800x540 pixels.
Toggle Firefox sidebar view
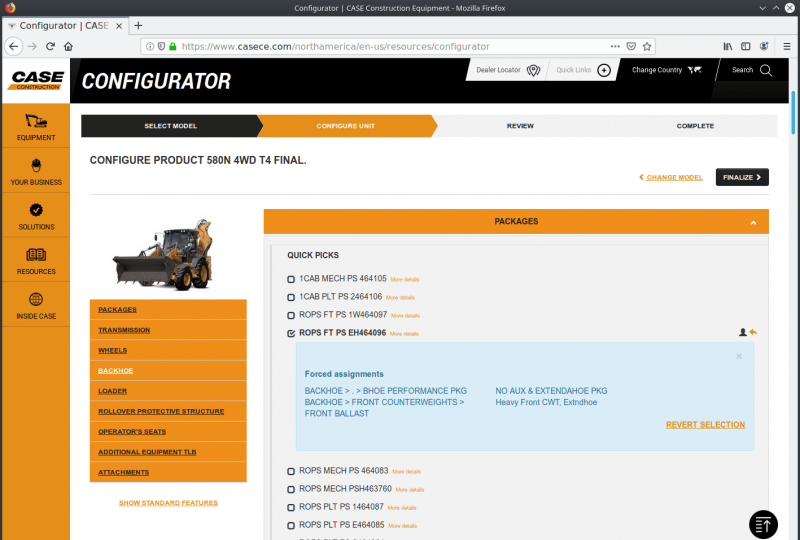pos(745,46)
